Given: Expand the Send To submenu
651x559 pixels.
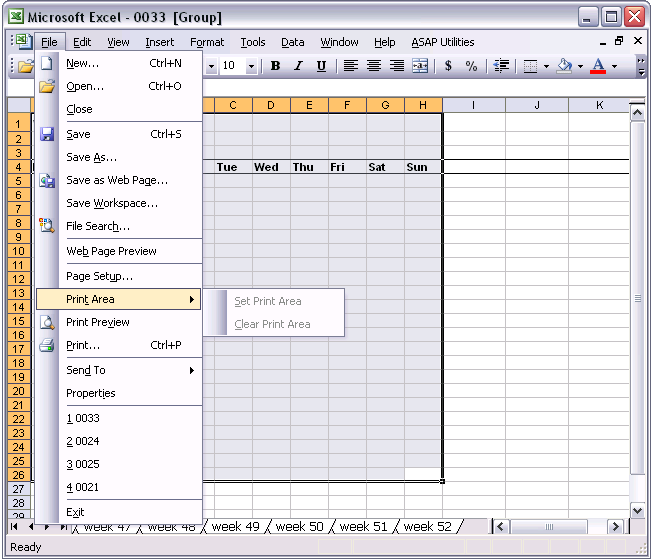Looking at the screenshot, I should pyautogui.click(x=119, y=370).
